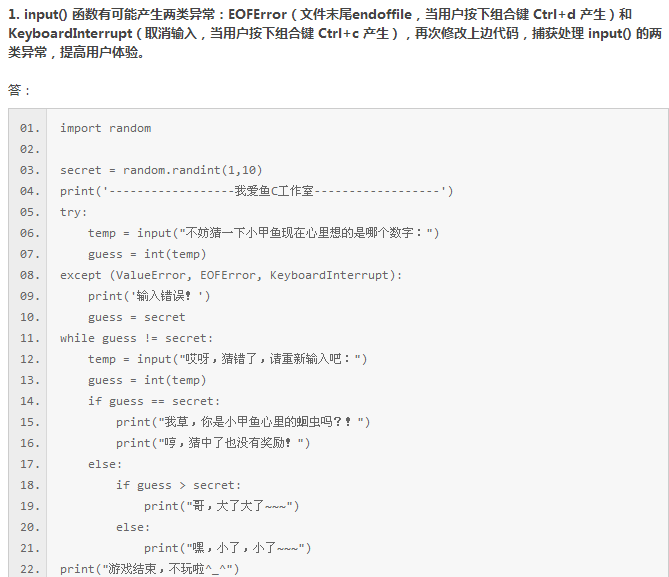This screenshot has height=577, width=669.
Task: Click line number 19.
Action: click(30, 506)
